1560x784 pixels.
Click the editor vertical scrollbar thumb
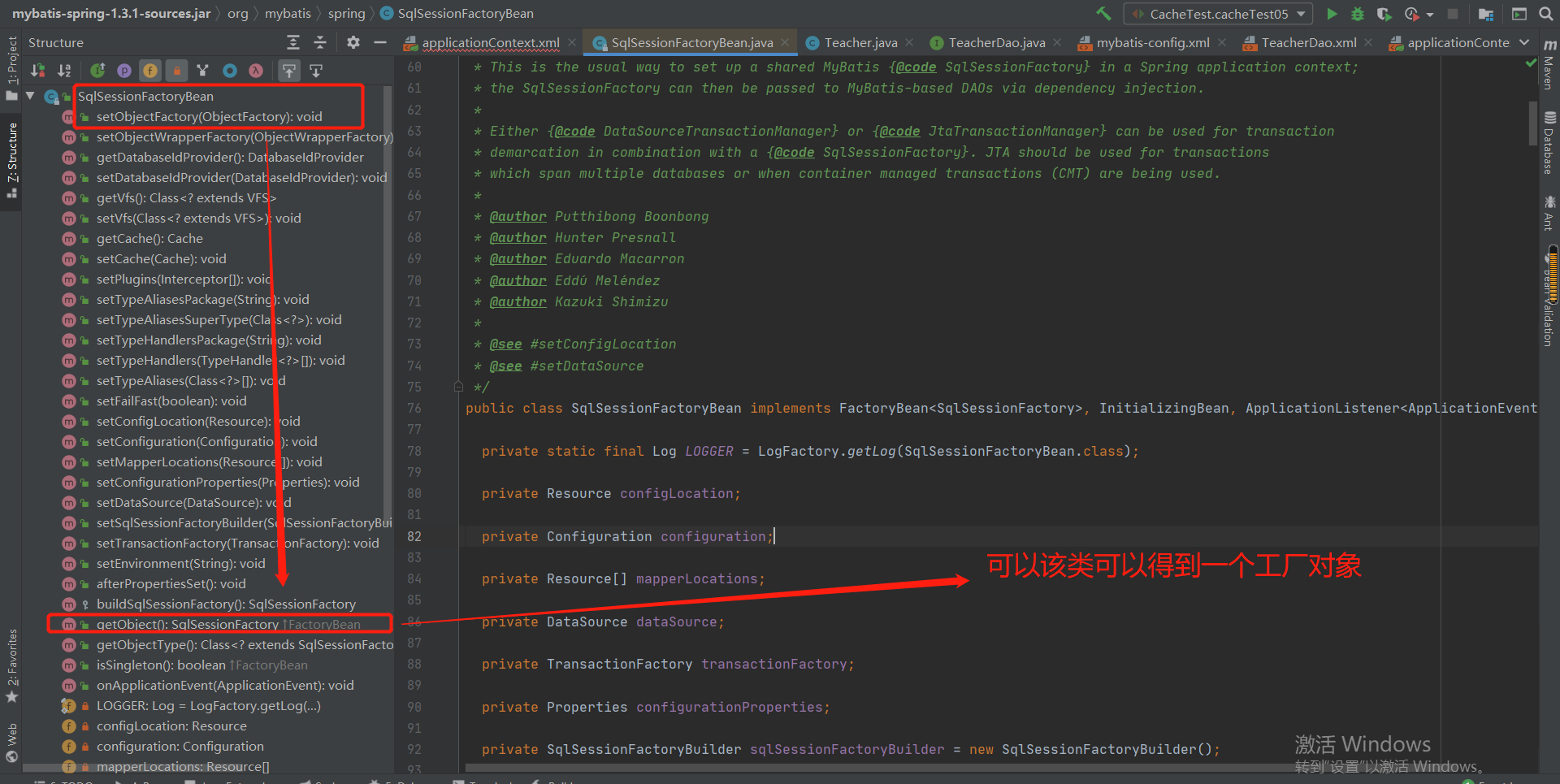(x=1532, y=122)
